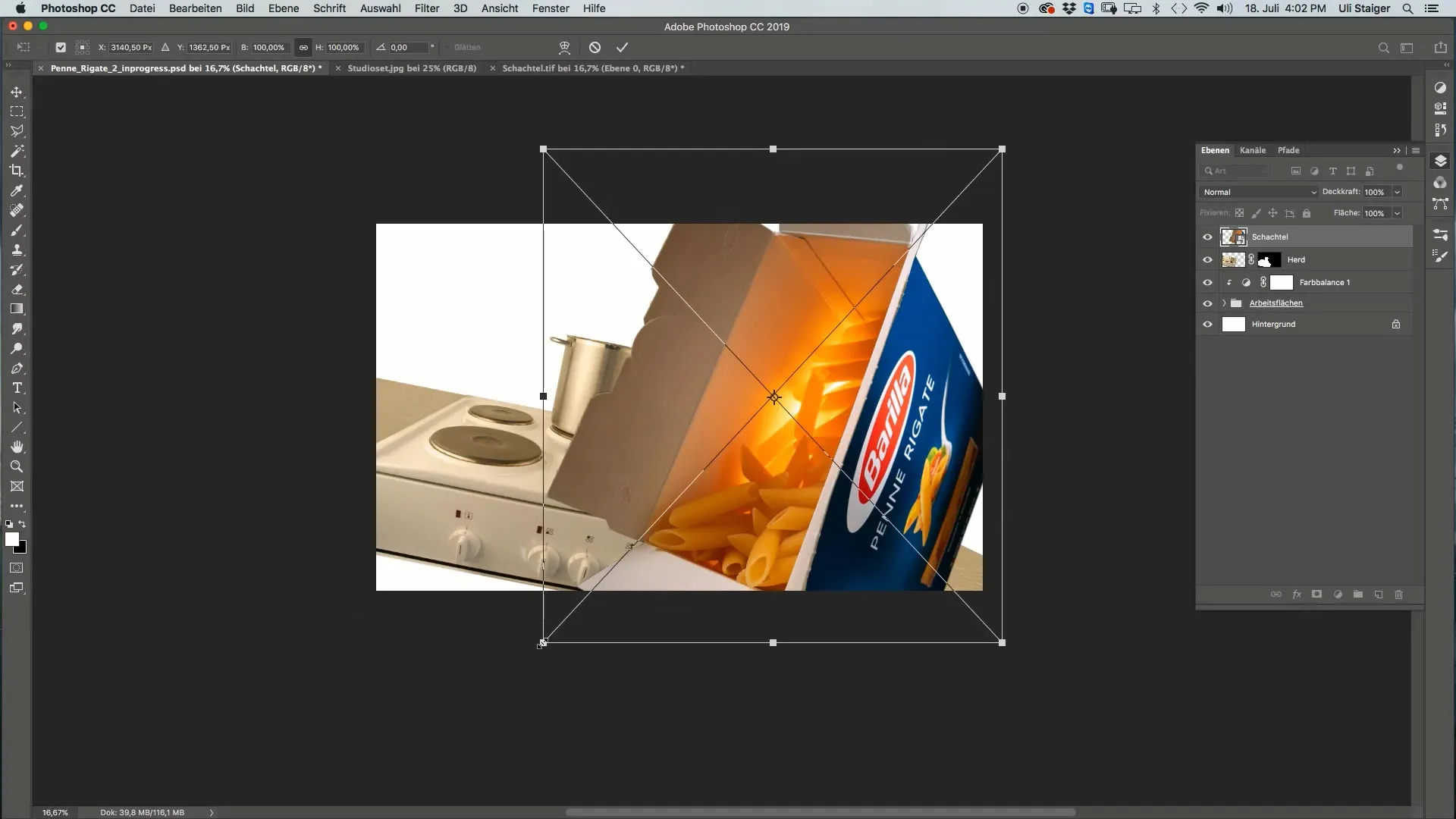1456x819 pixels.
Task: Click the rotation angle field
Action: (x=408, y=47)
